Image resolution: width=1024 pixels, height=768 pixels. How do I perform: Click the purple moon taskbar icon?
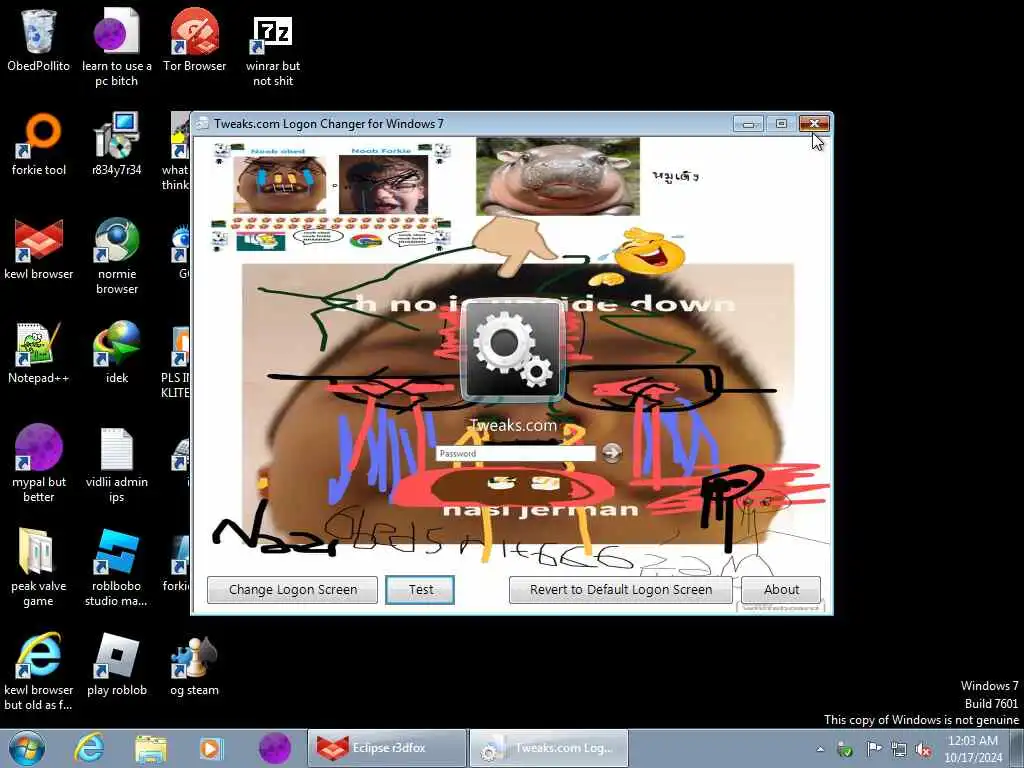coord(274,748)
